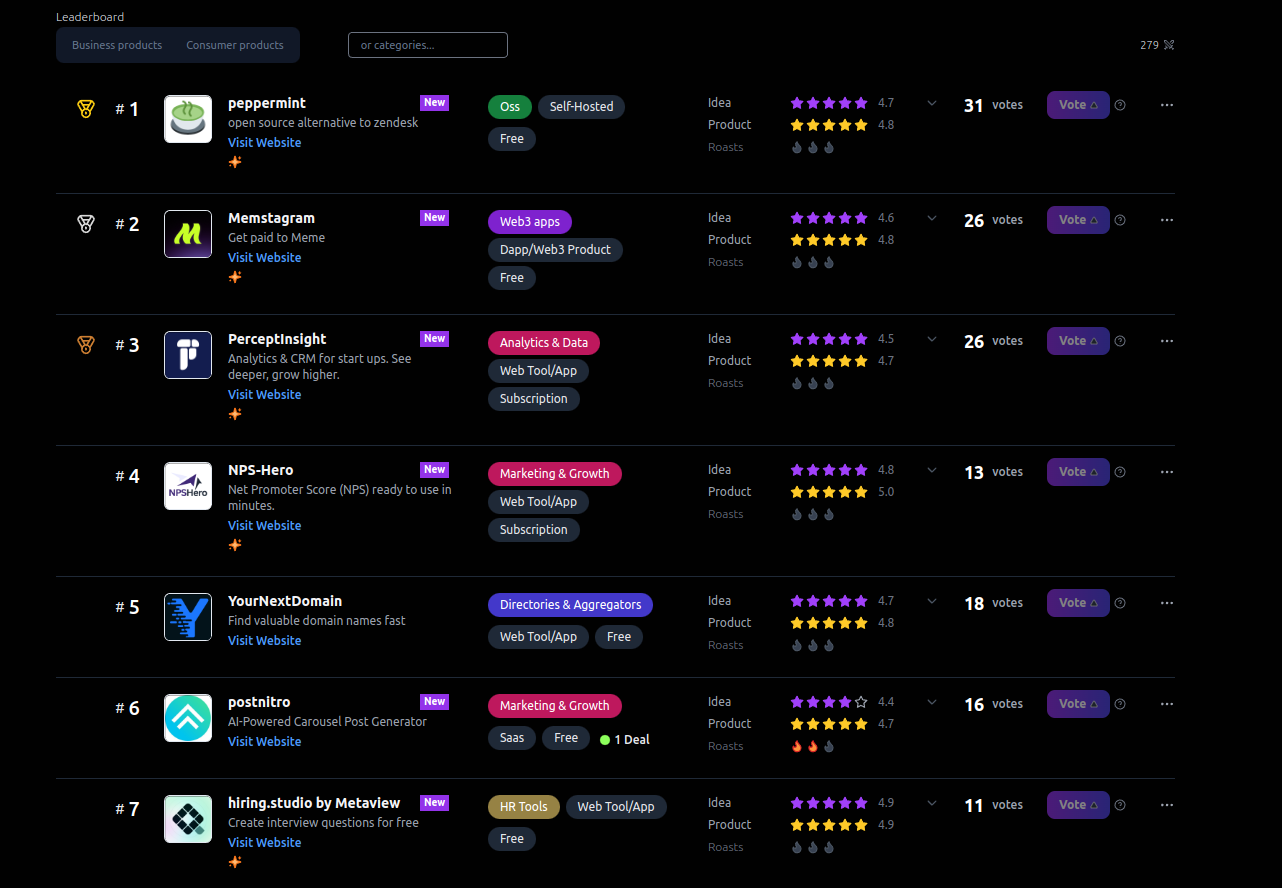Vote for postnitro
Screen dimensions: 1282x888
[1078, 704]
